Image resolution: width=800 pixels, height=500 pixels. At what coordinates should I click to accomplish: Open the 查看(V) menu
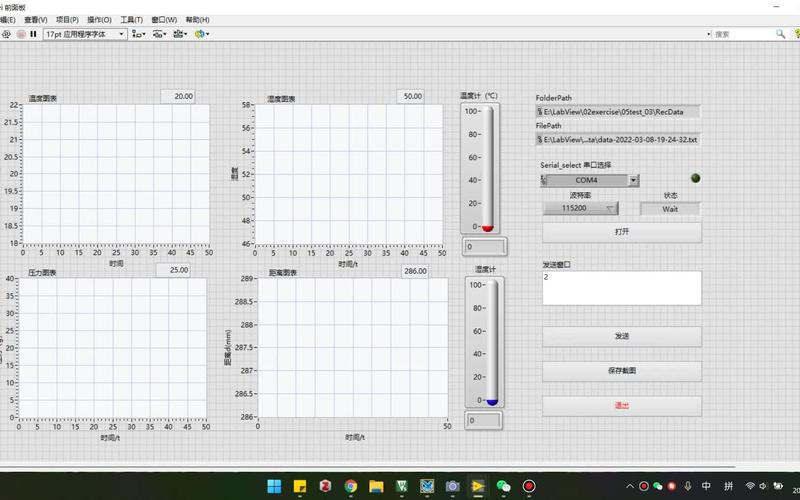point(36,19)
